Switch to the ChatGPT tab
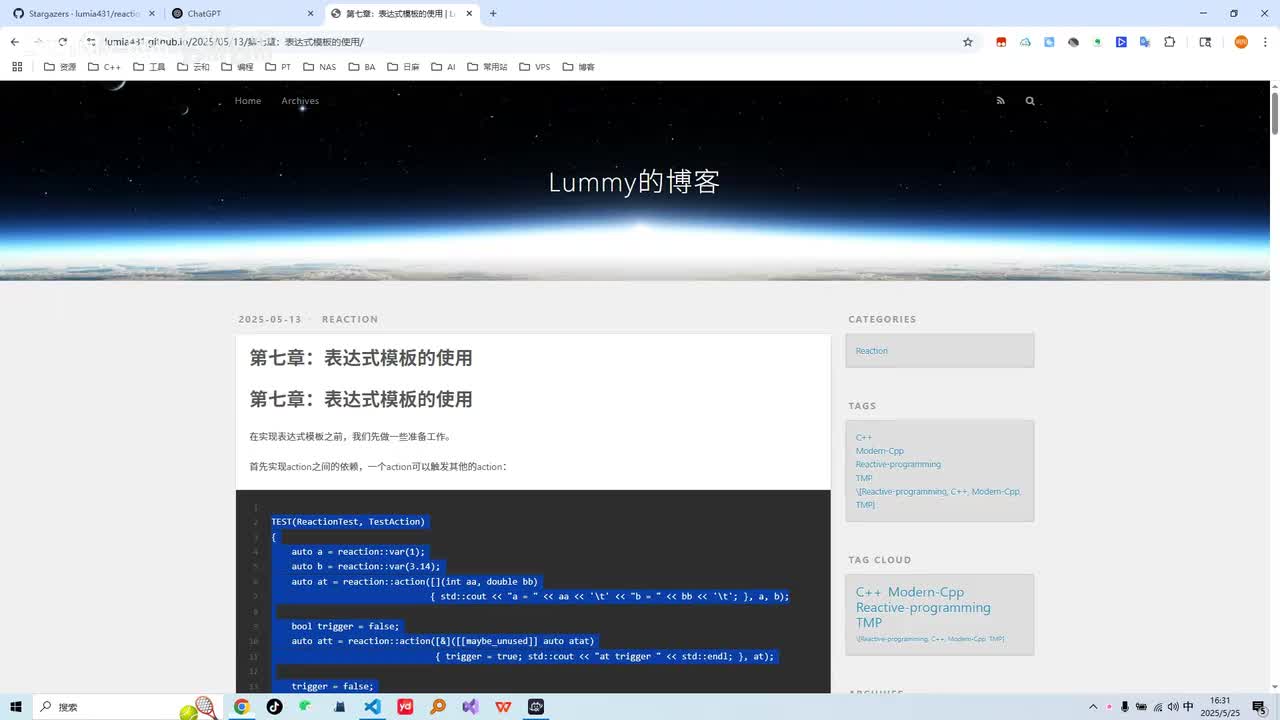This screenshot has width=1280, height=720. [x=241, y=14]
